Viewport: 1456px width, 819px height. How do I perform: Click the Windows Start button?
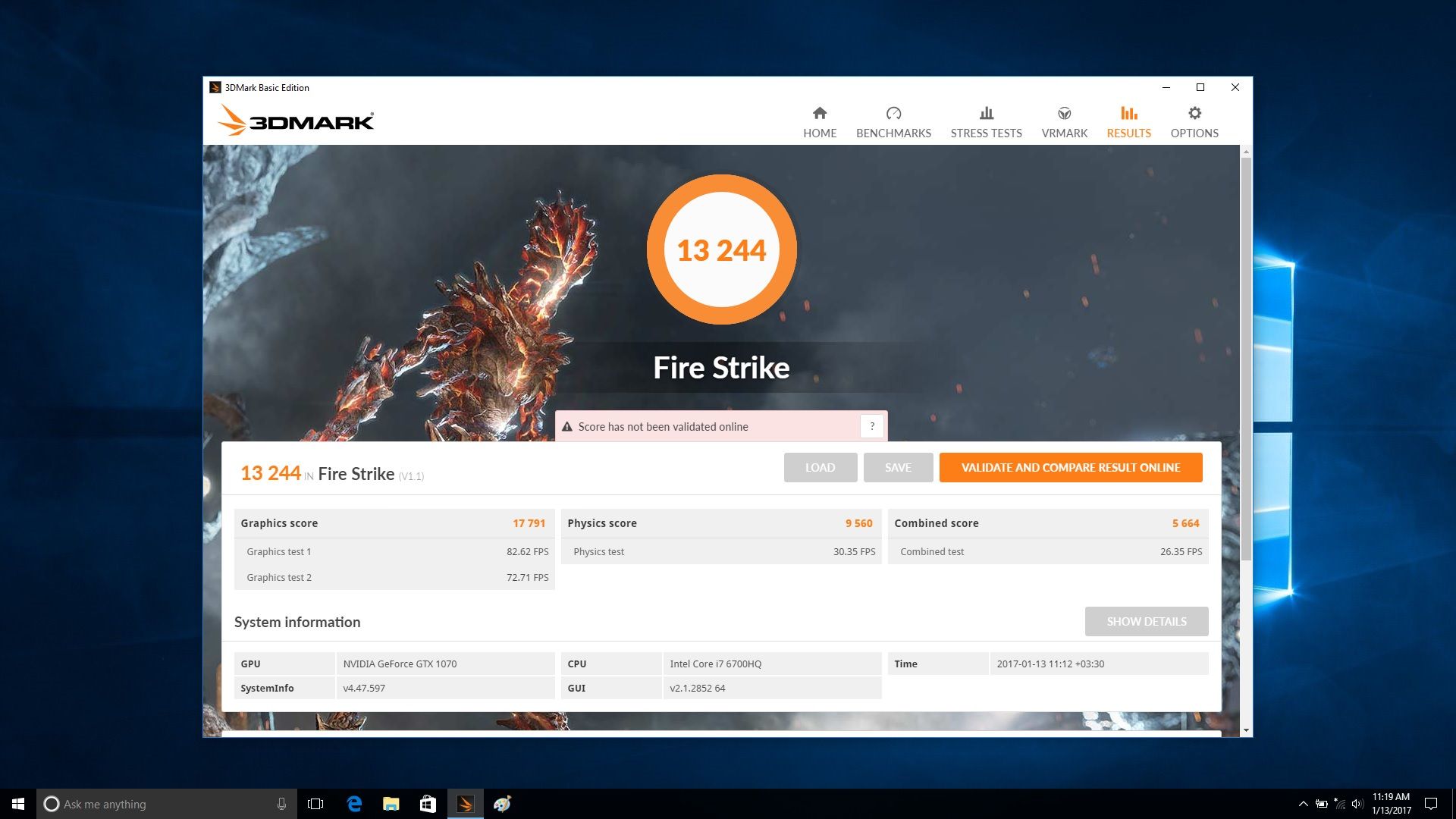point(18,804)
